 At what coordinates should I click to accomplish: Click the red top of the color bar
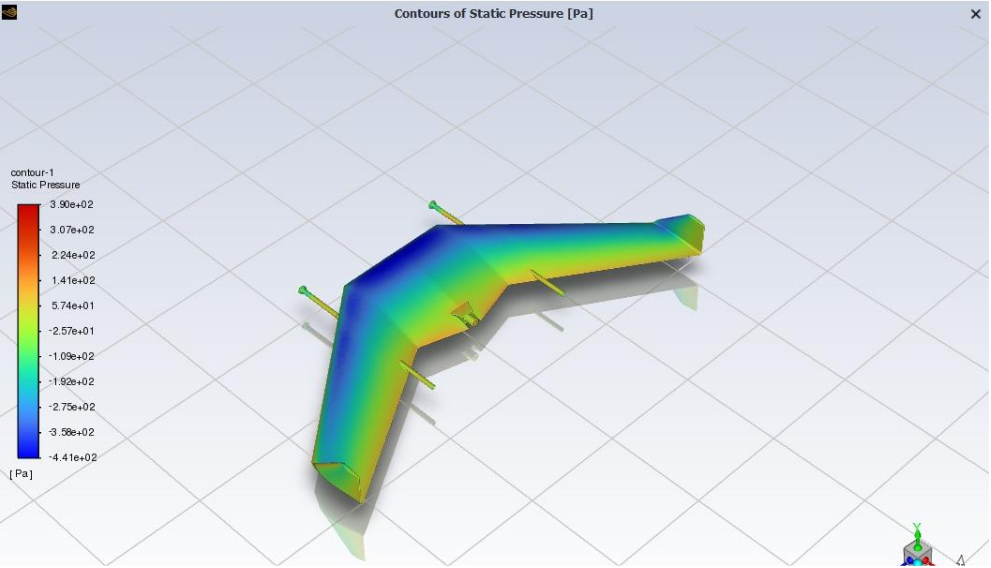[28, 210]
